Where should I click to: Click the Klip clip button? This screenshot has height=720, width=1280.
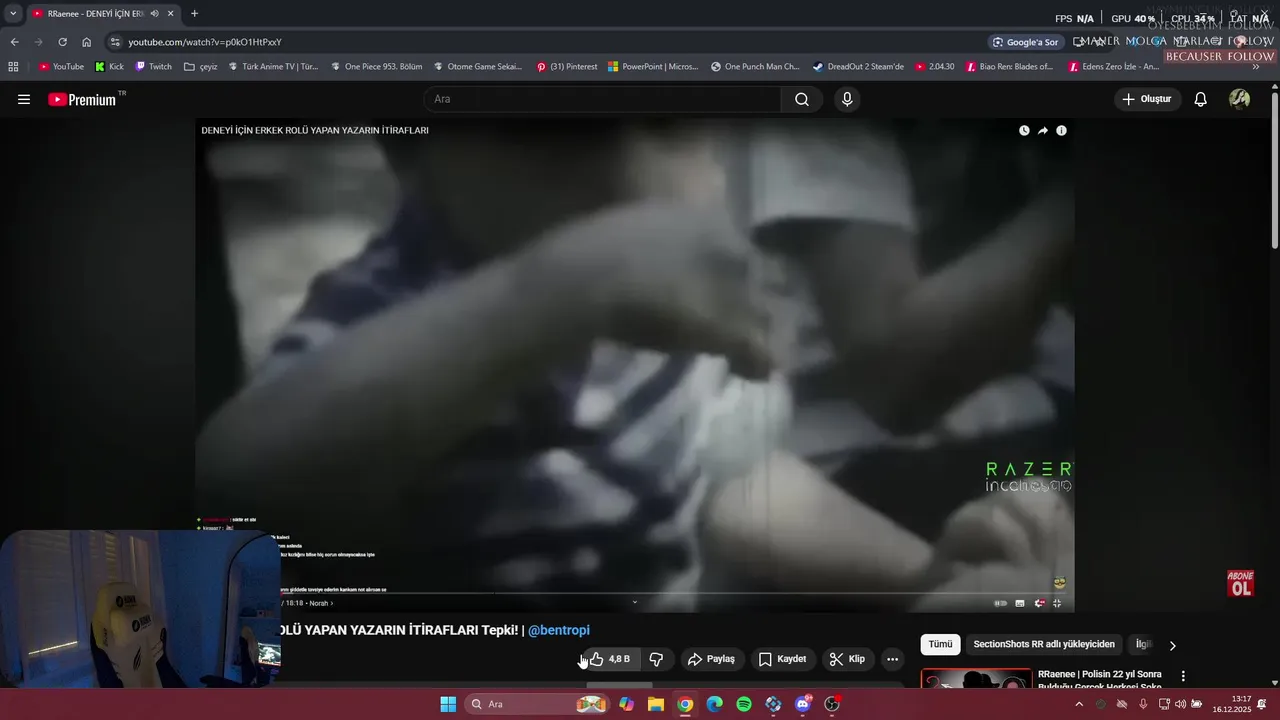848,659
